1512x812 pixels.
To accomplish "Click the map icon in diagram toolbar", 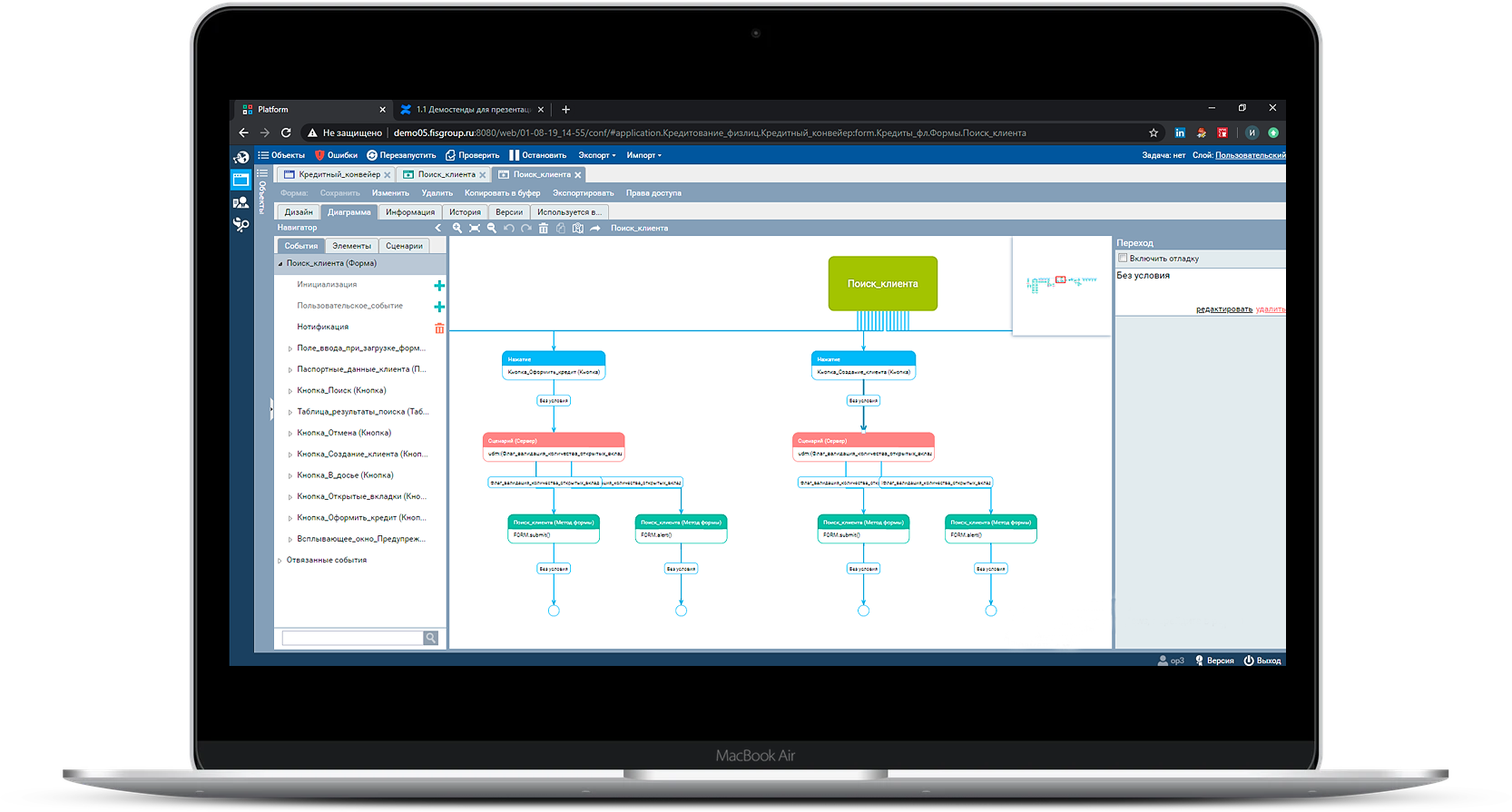I will coord(578,229).
